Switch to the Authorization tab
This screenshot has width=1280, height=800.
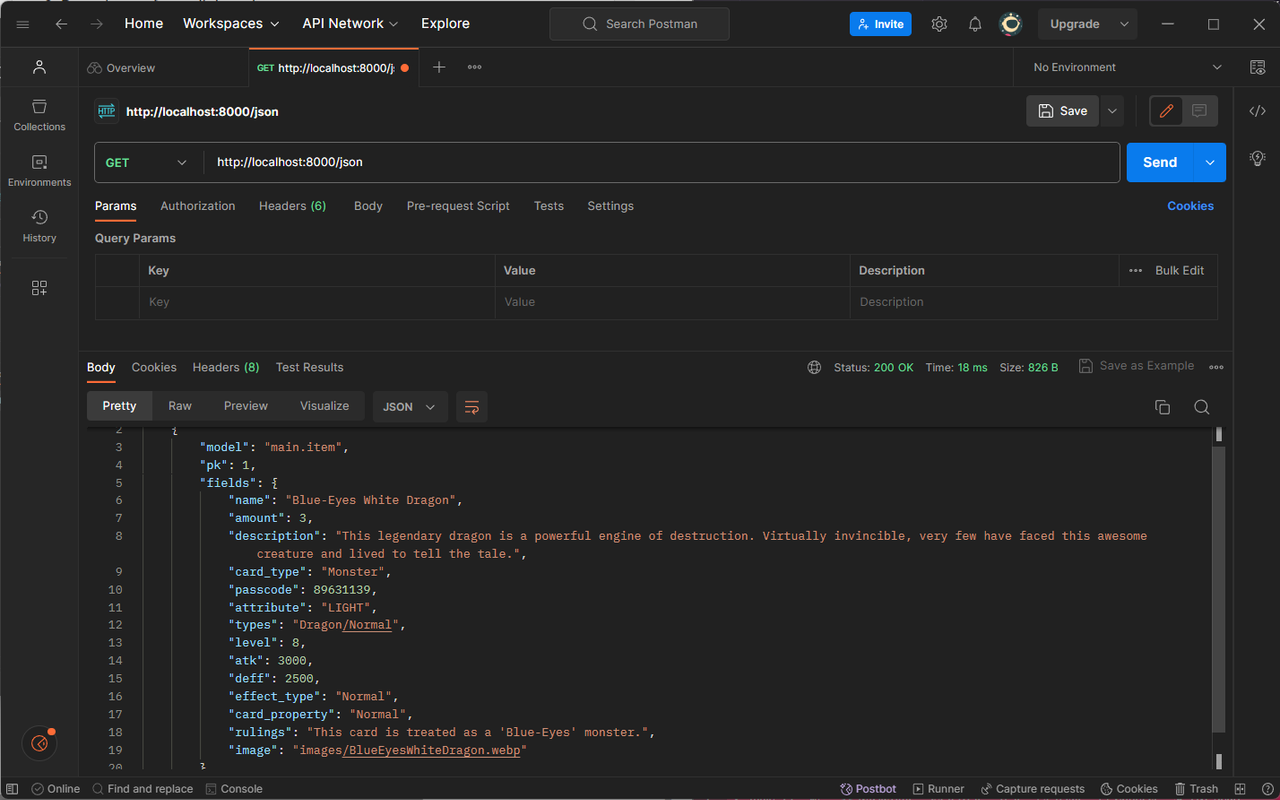point(198,206)
